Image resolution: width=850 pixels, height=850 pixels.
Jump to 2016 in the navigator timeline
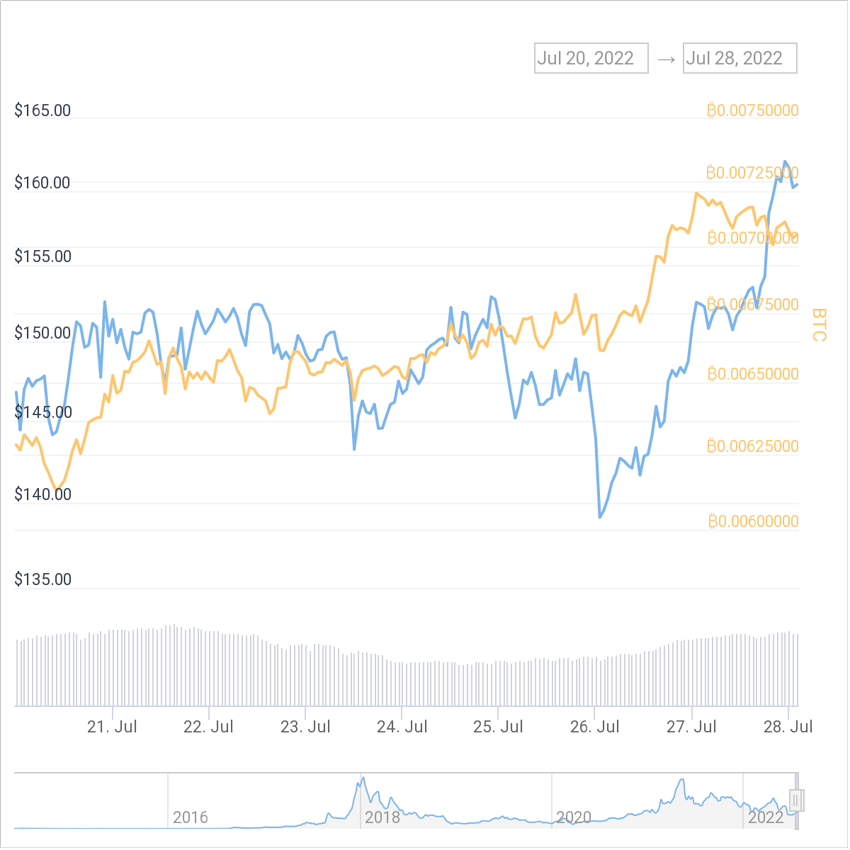click(x=190, y=817)
